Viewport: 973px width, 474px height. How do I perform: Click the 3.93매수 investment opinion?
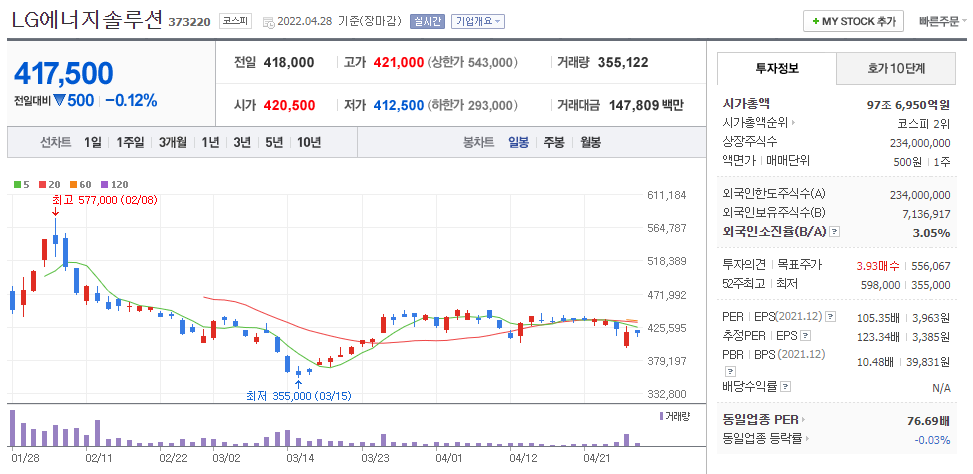click(877, 266)
